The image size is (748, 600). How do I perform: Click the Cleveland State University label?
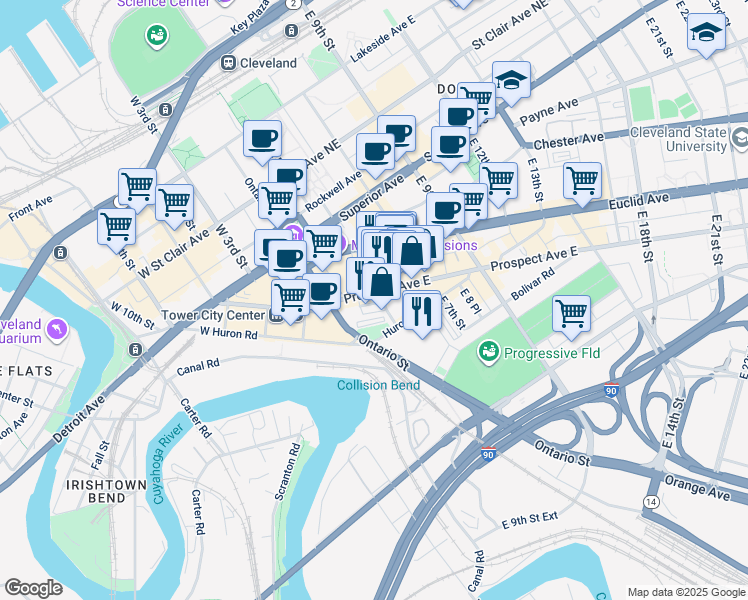pyautogui.click(x=678, y=139)
